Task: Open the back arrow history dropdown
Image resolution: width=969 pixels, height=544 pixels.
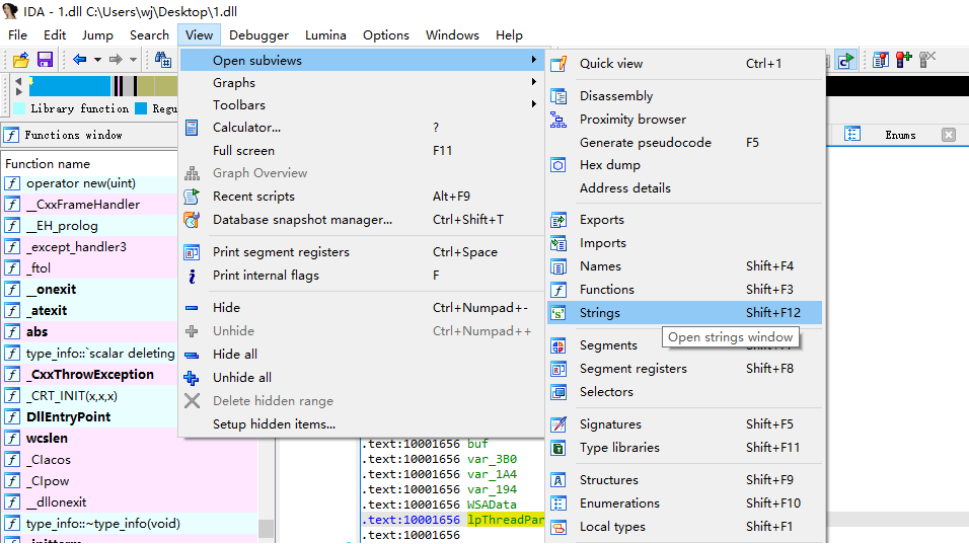Action: (98, 60)
